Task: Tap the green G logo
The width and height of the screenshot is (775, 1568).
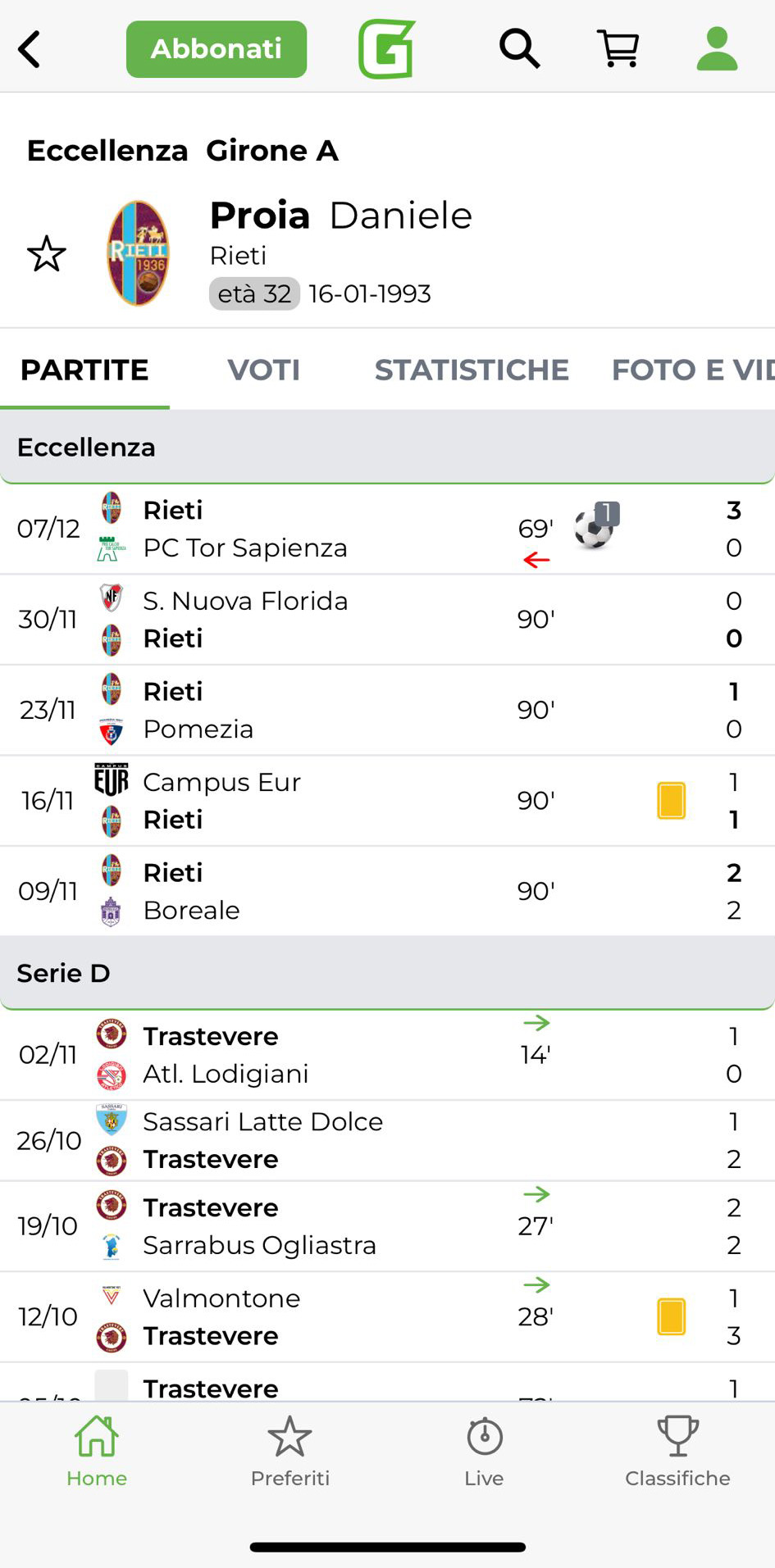Action: [387, 49]
